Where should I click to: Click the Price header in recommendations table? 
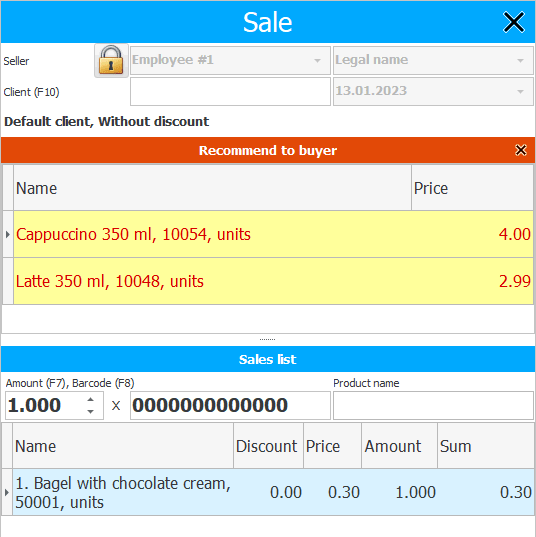coord(472,188)
